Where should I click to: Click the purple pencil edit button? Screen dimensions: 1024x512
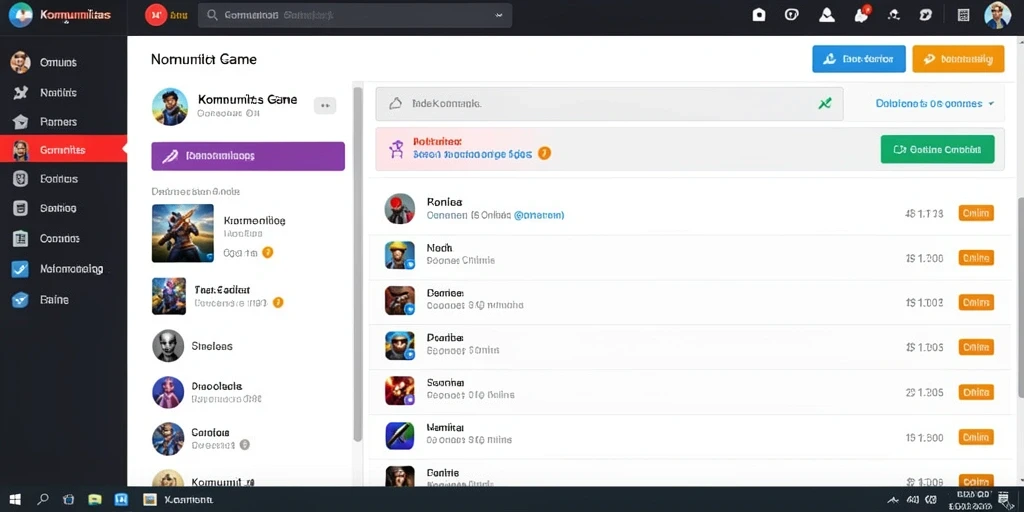(248, 156)
